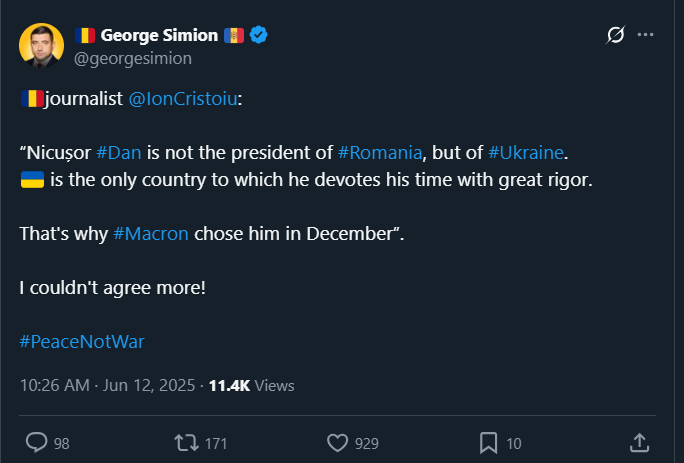
Task: Open the #Ukraine hashtag
Action: click(525, 154)
